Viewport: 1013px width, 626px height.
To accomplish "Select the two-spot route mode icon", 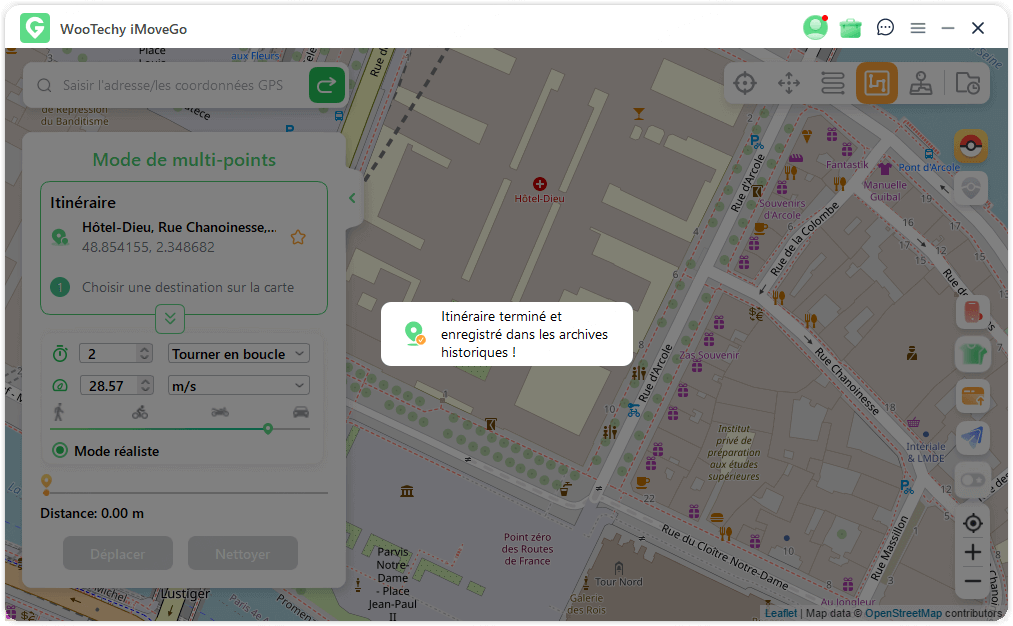I will pos(833,84).
